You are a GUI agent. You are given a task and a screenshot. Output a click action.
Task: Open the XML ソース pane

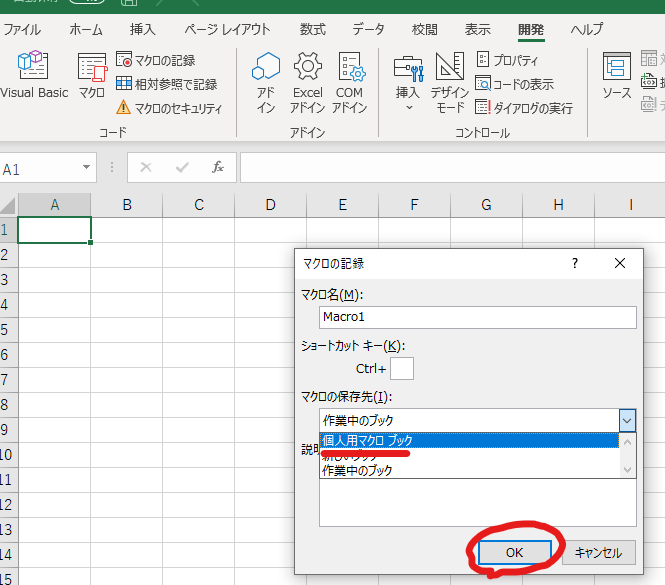617,75
